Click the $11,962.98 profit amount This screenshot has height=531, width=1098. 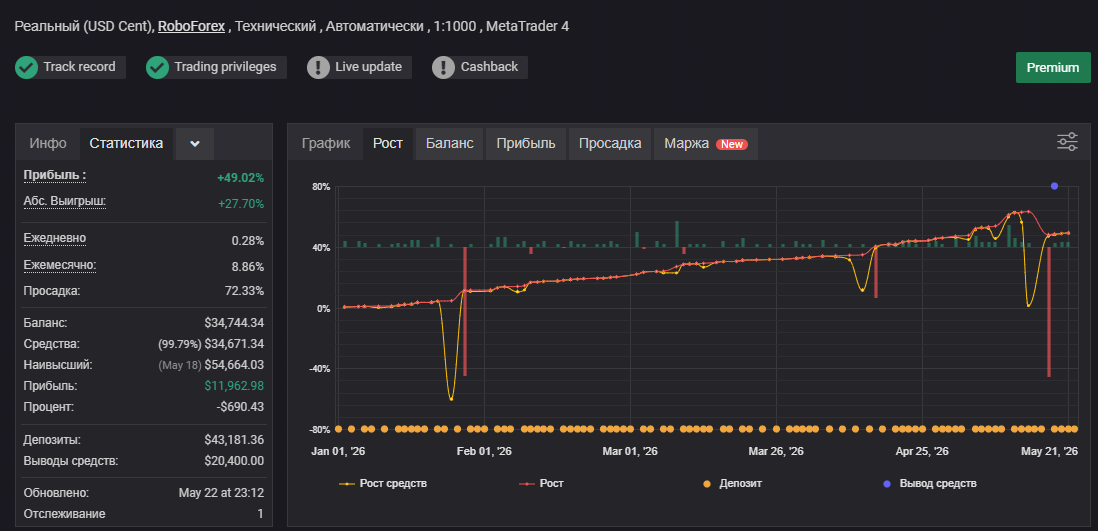point(234,386)
